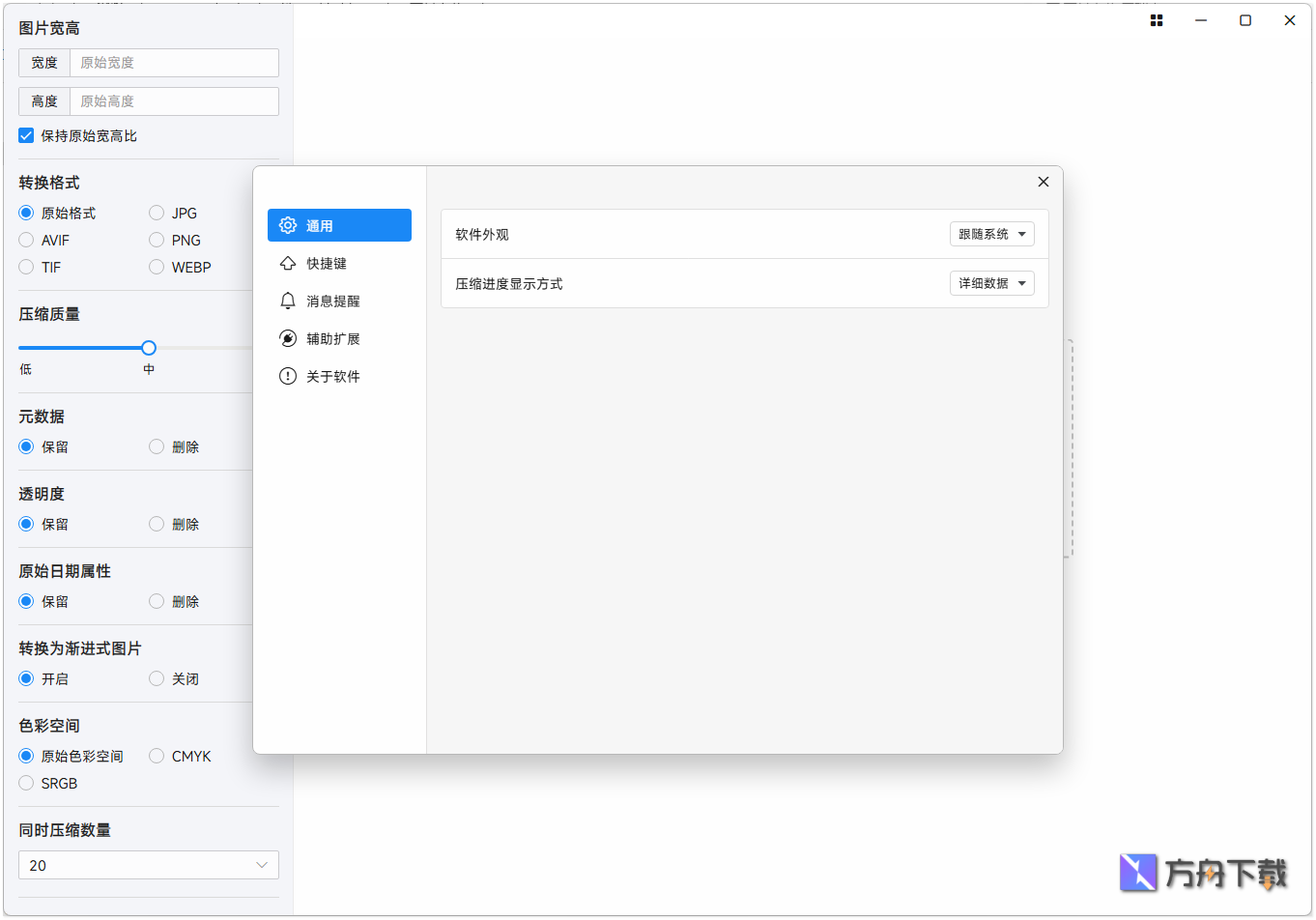
Task: Click the 宽度 input field
Action: 174,63
